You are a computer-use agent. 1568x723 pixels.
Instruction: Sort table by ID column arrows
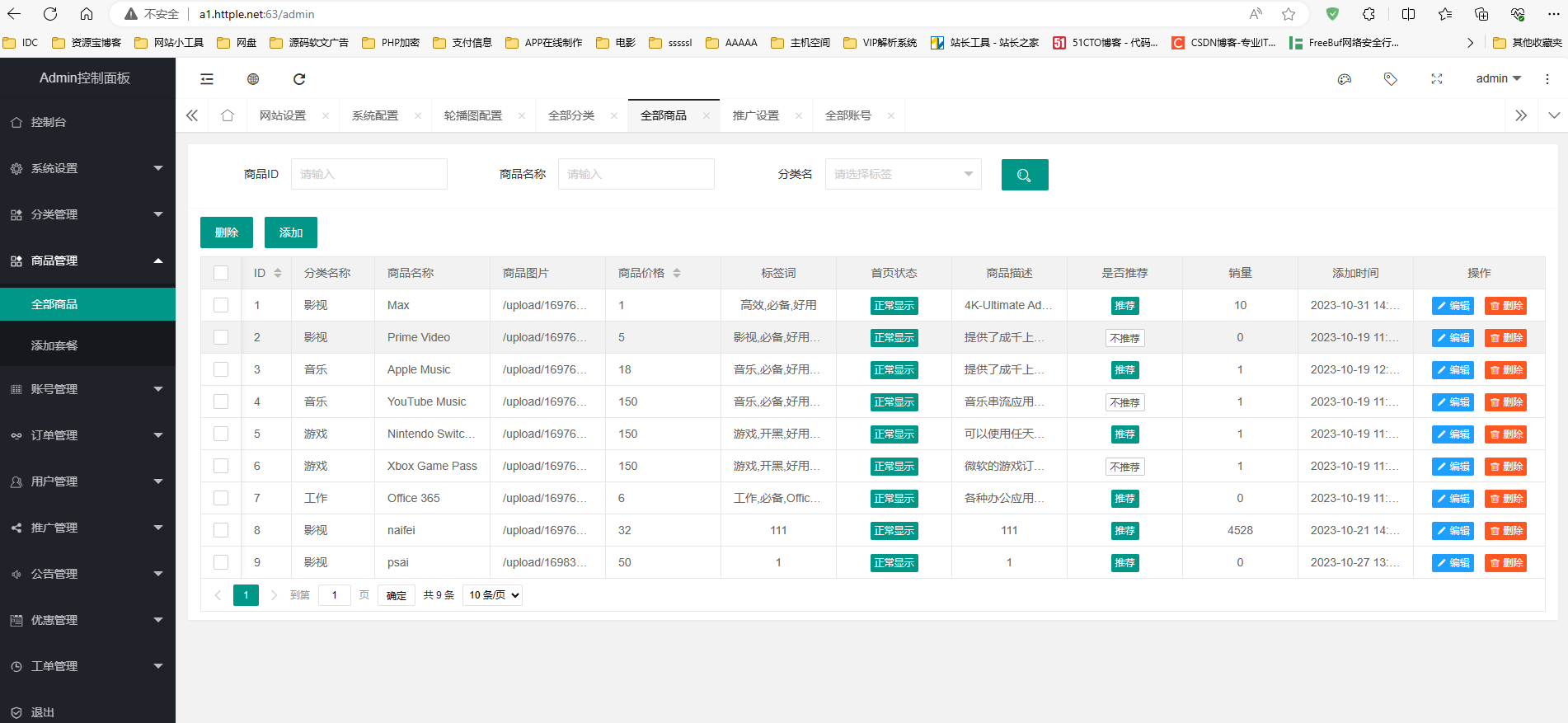pos(278,273)
